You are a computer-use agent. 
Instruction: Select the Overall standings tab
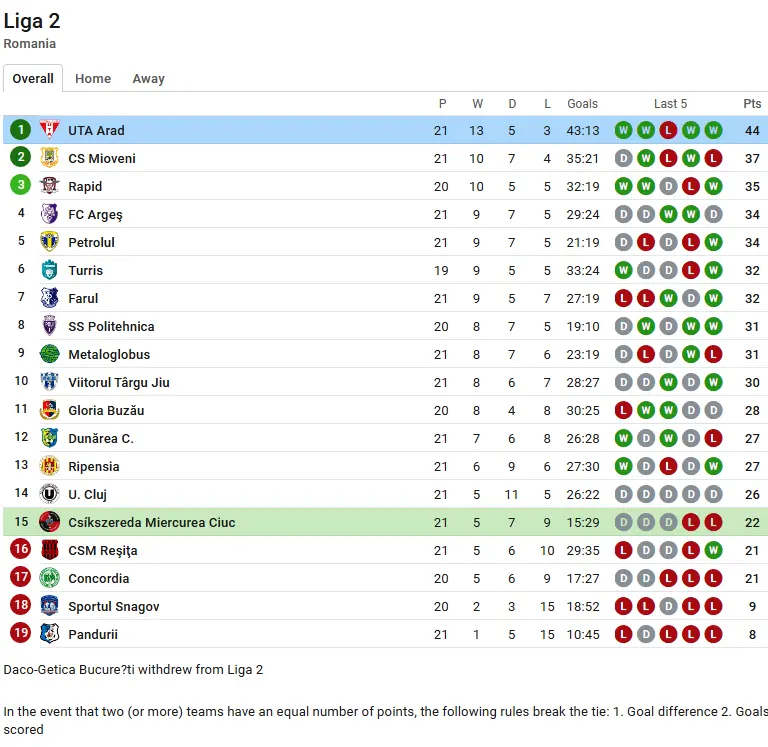coord(33,78)
